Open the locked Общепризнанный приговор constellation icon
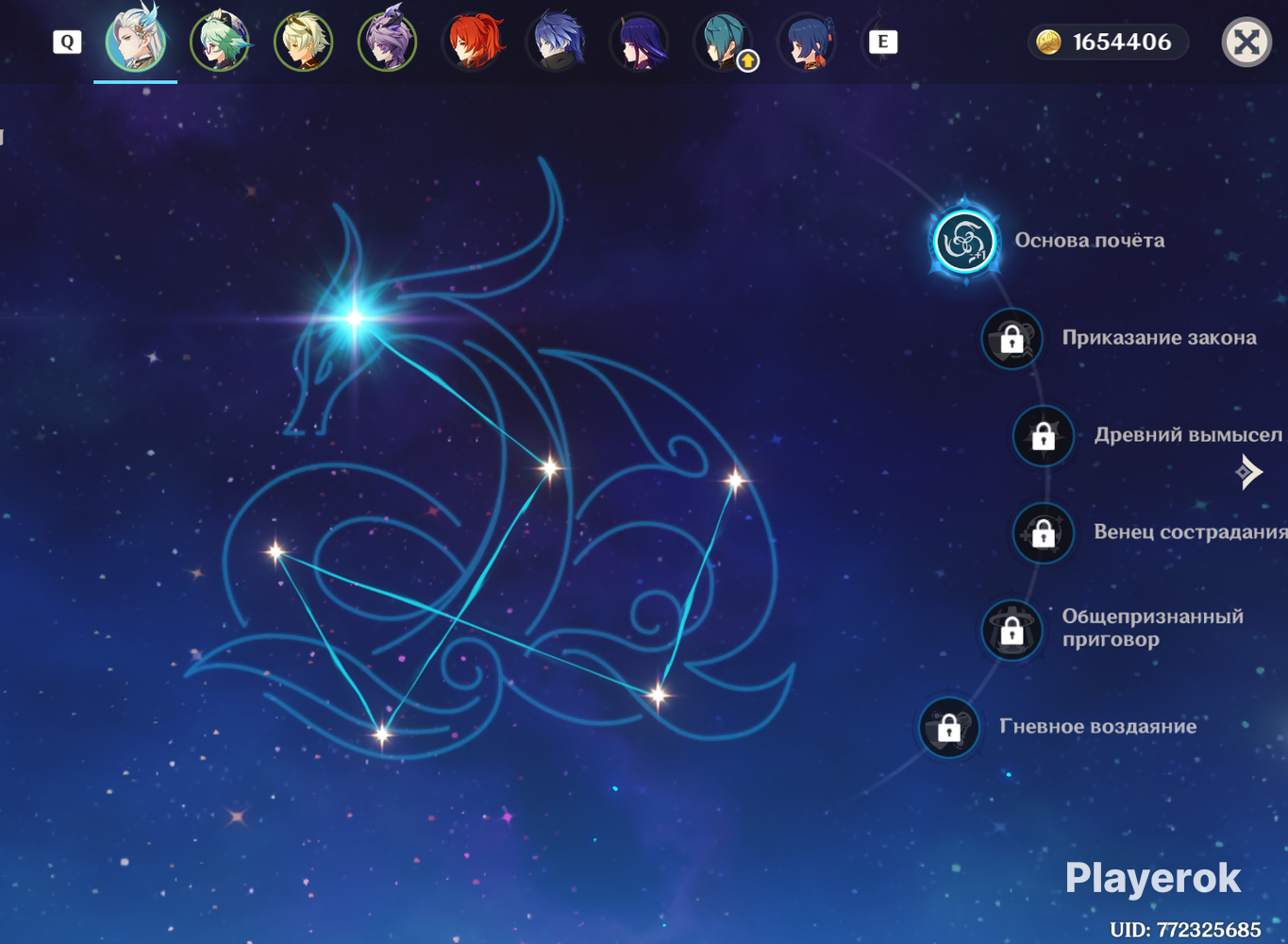 point(1012,629)
